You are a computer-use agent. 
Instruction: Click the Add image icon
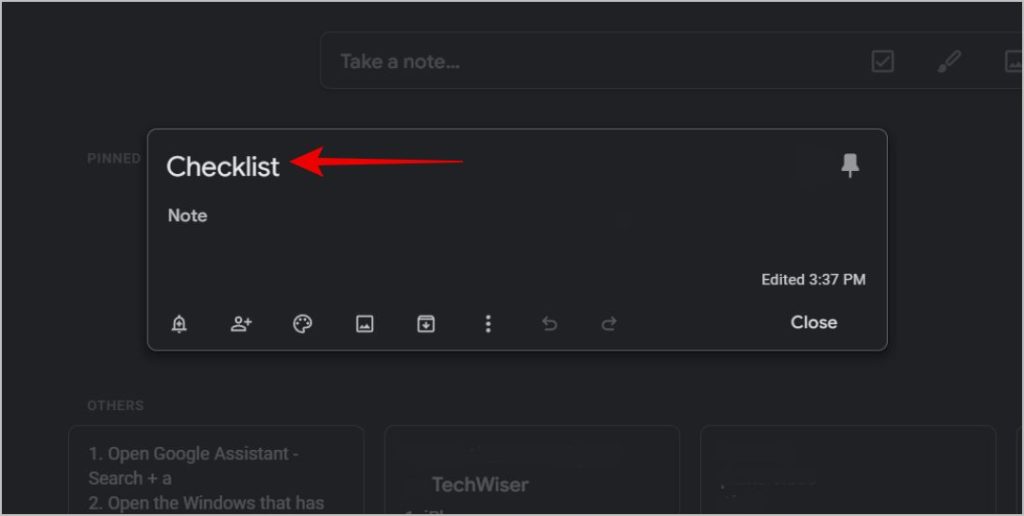click(x=365, y=323)
